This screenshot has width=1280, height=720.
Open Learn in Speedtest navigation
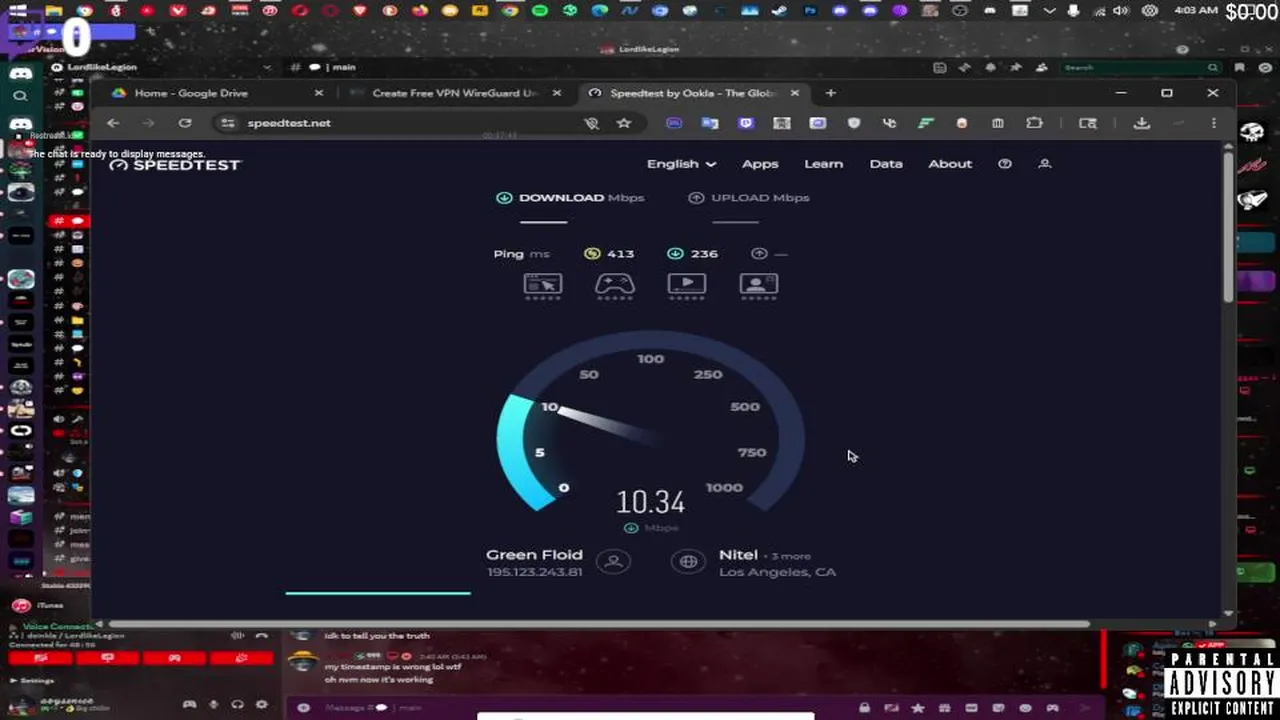click(824, 164)
